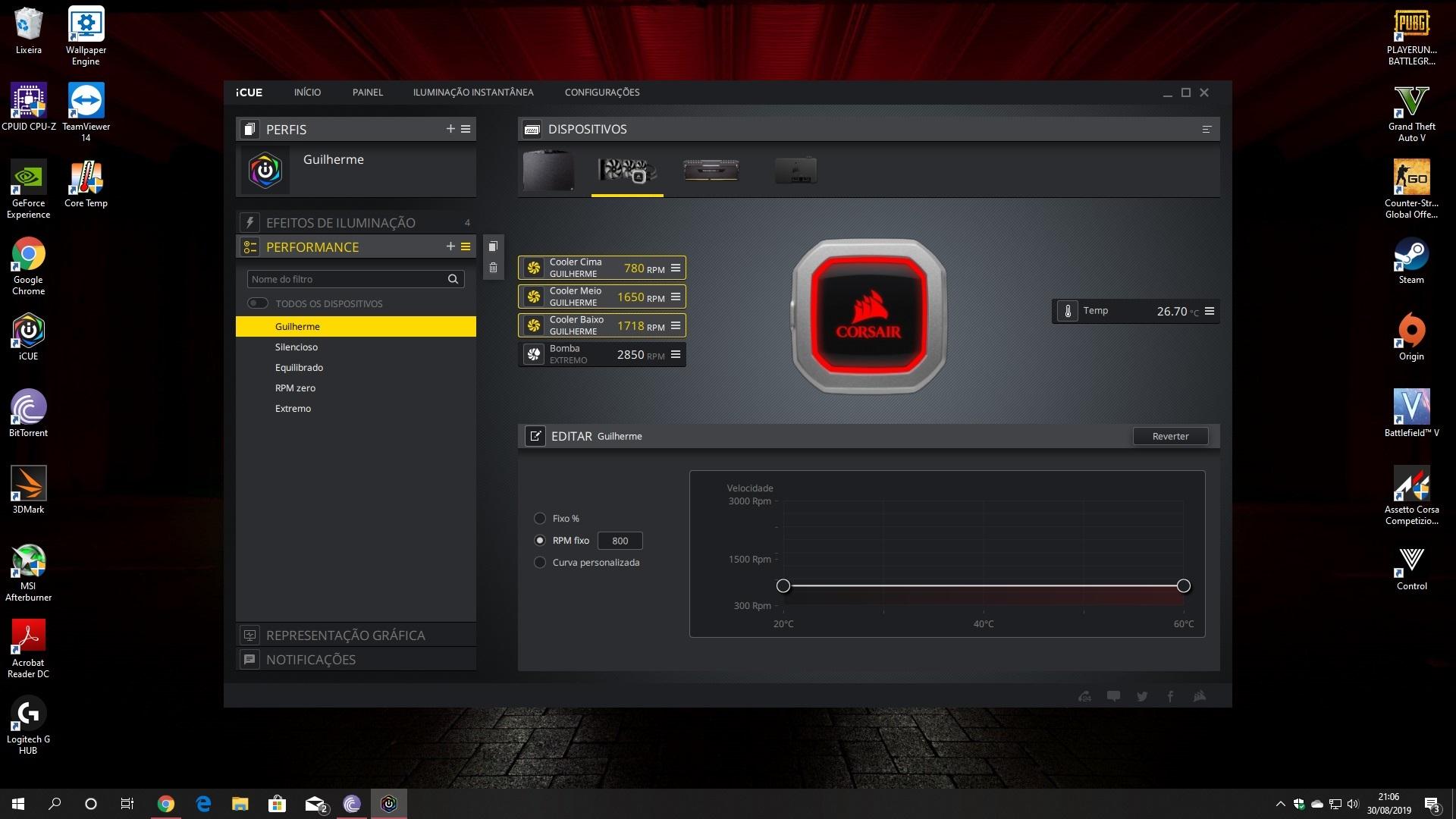Image resolution: width=1456 pixels, height=819 pixels.
Task: Click the Facebook icon in iCUE footer
Action: 1170,696
